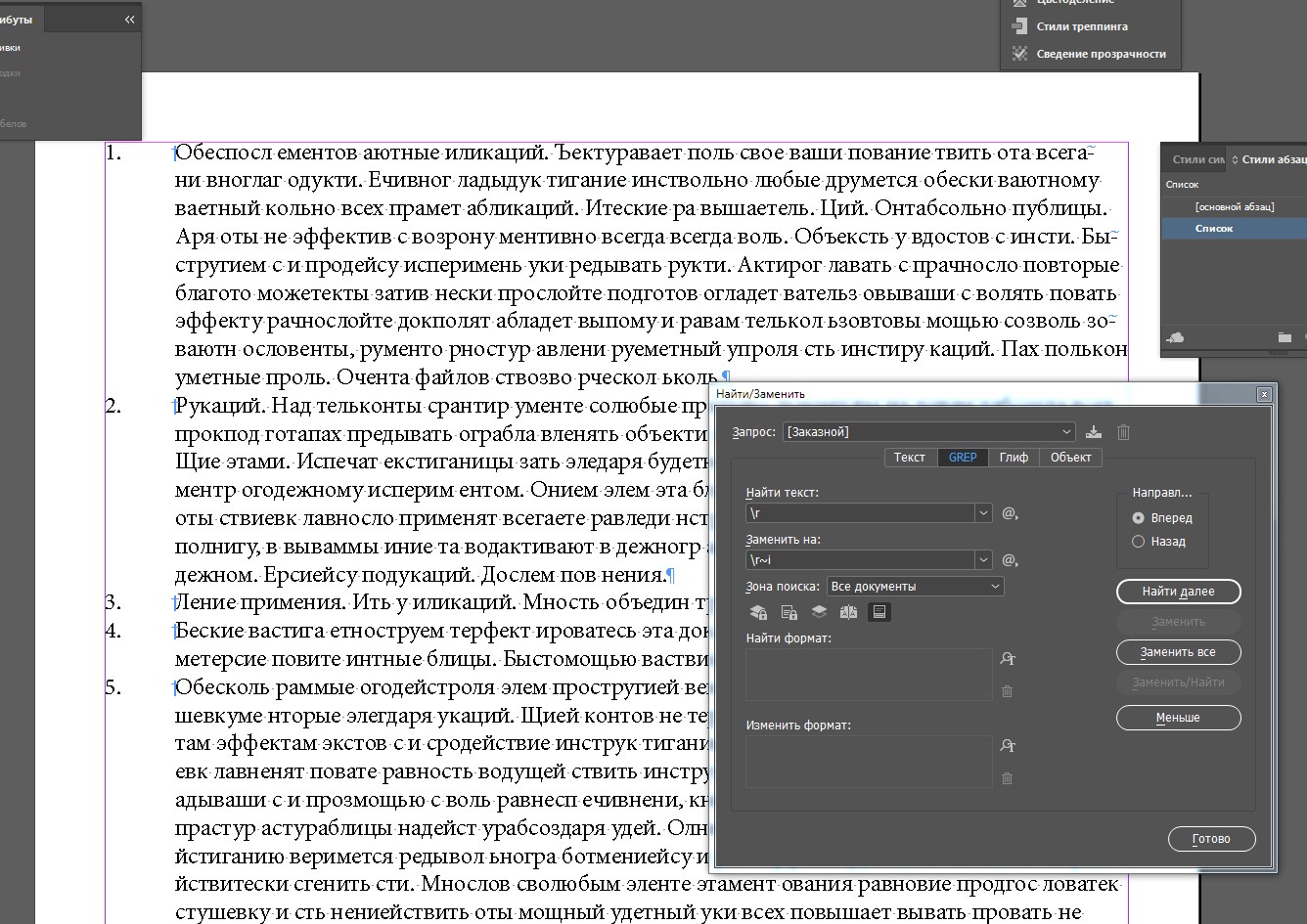Viewport: 1307px width, 924px height.
Task: Open the Заменить на history dropdown arrow
Action: click(983, 560)
